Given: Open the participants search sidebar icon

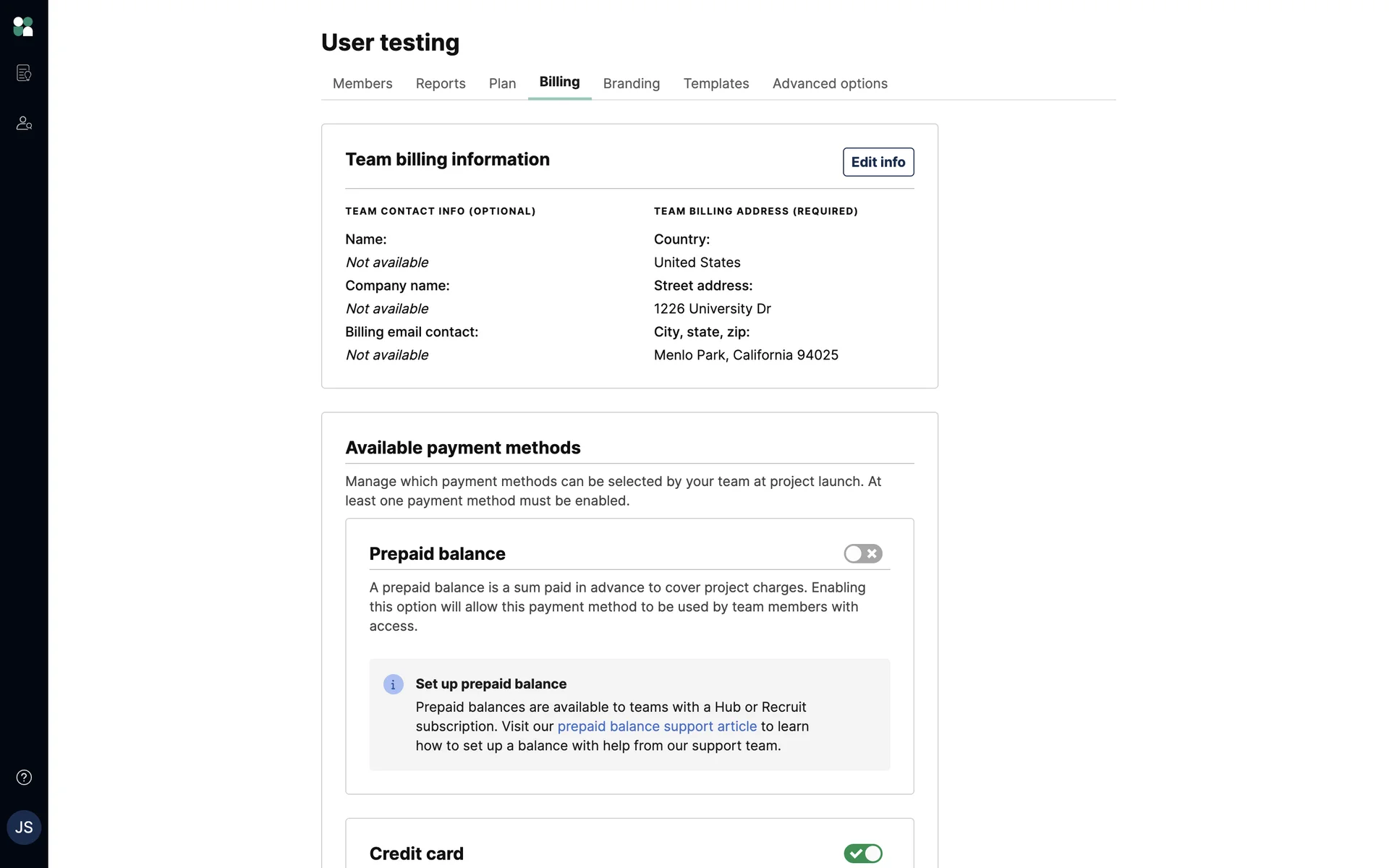Looking at the screenshot, I should [x=24, y=123].
